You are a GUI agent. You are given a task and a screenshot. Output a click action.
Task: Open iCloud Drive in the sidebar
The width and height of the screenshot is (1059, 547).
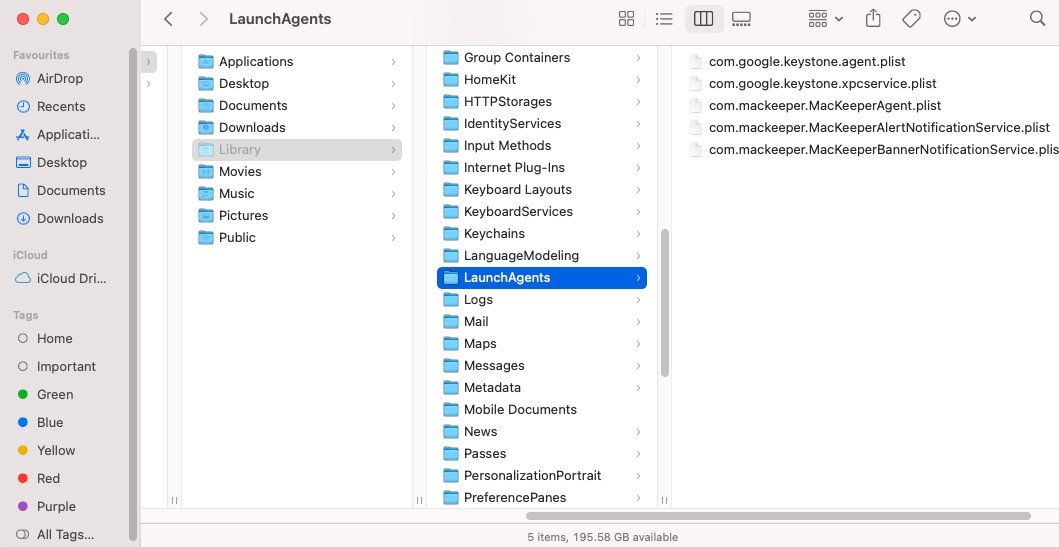[x=62, y=278]
